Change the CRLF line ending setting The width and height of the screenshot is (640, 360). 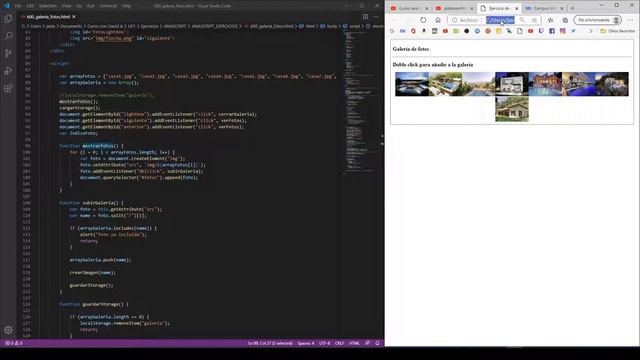click(x=339, y=343)
